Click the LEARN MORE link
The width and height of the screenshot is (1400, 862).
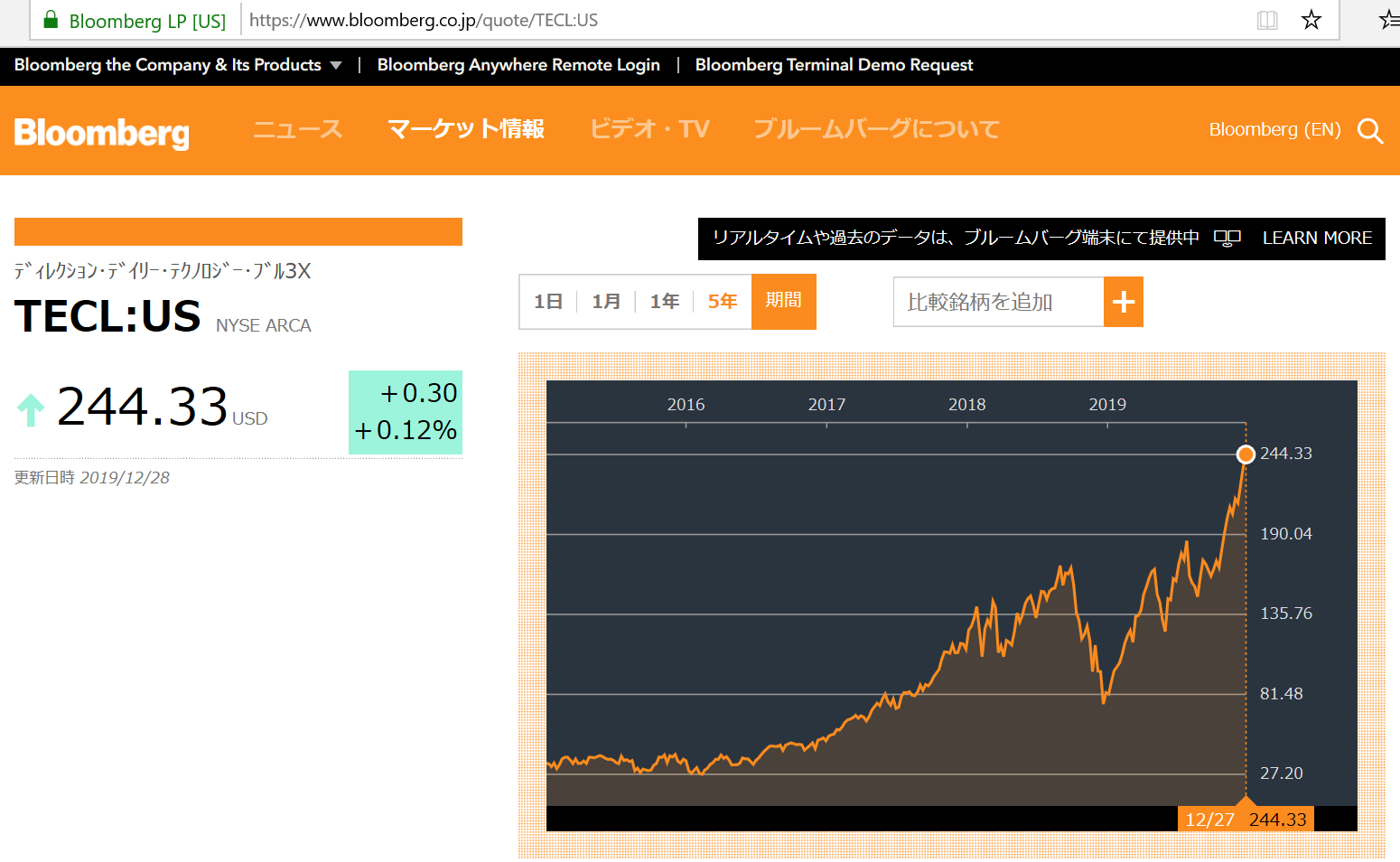pos(1317,238)
